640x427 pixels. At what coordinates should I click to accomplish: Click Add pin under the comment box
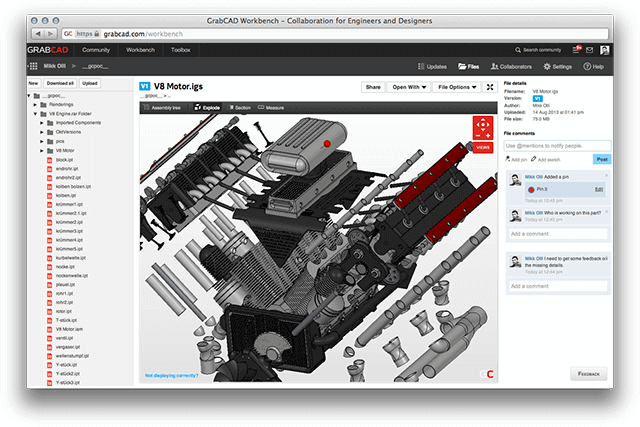516,159
